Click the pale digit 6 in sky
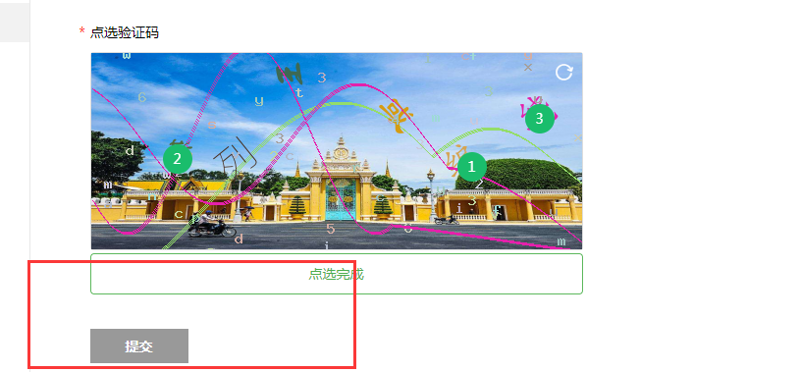Image resolution: width=800 pixels, height=372 pixels. click(x=142, y=97)
